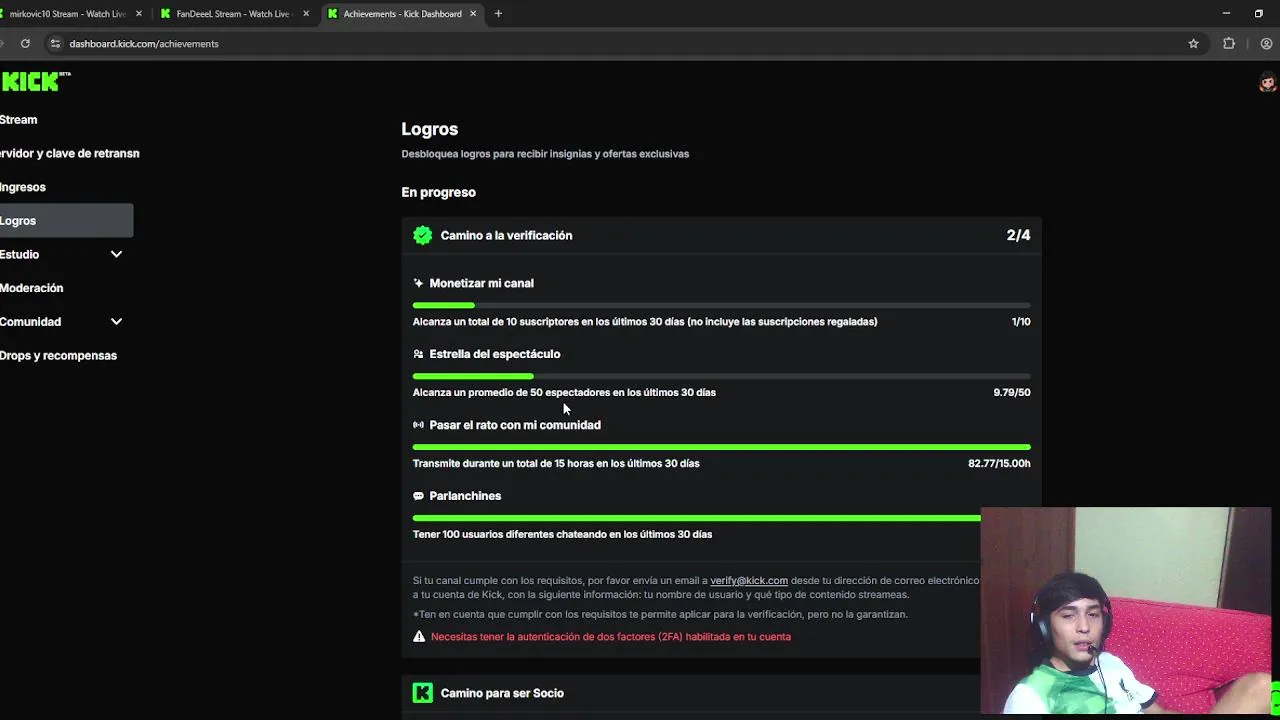Click the En progreso heading
Screen dimensions: 1280x720
coord(438,192)
